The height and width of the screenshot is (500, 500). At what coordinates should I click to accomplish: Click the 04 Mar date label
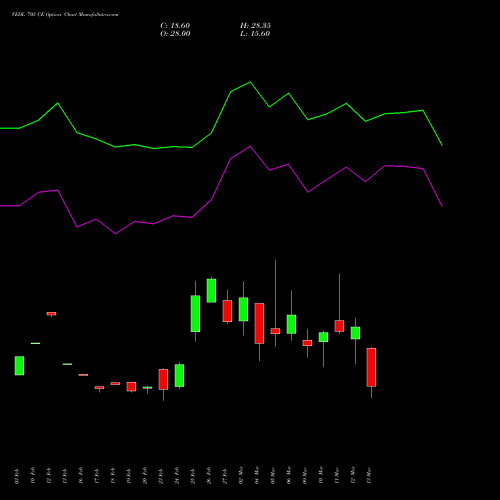coord(257,475)
